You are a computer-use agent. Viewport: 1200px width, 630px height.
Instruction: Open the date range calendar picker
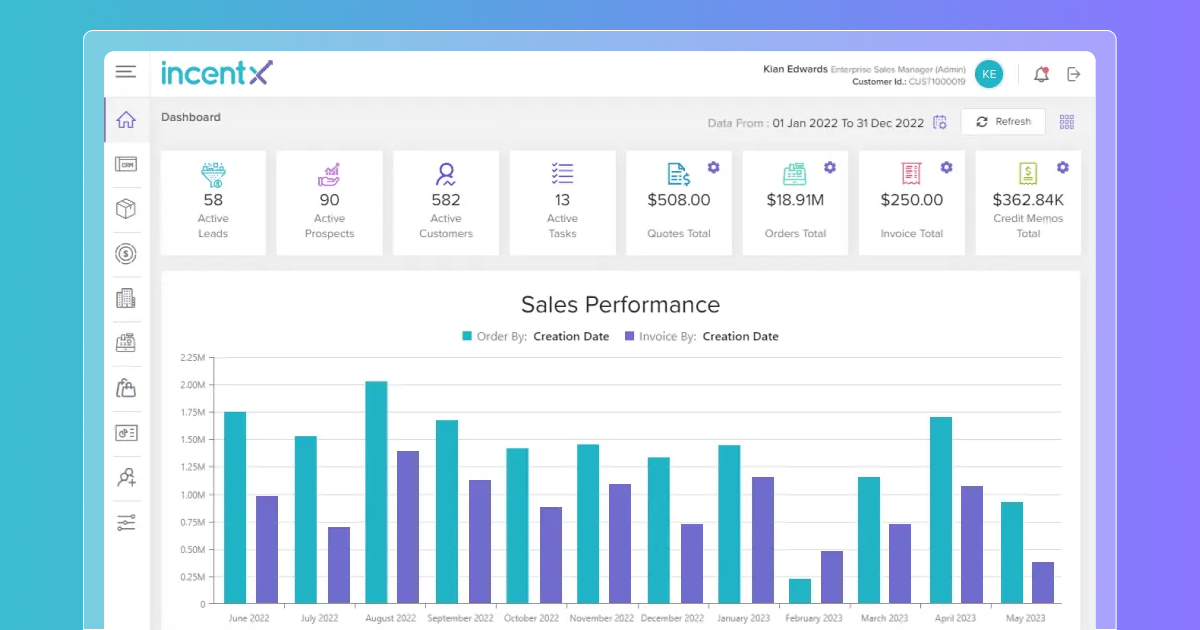coord(939,121)
